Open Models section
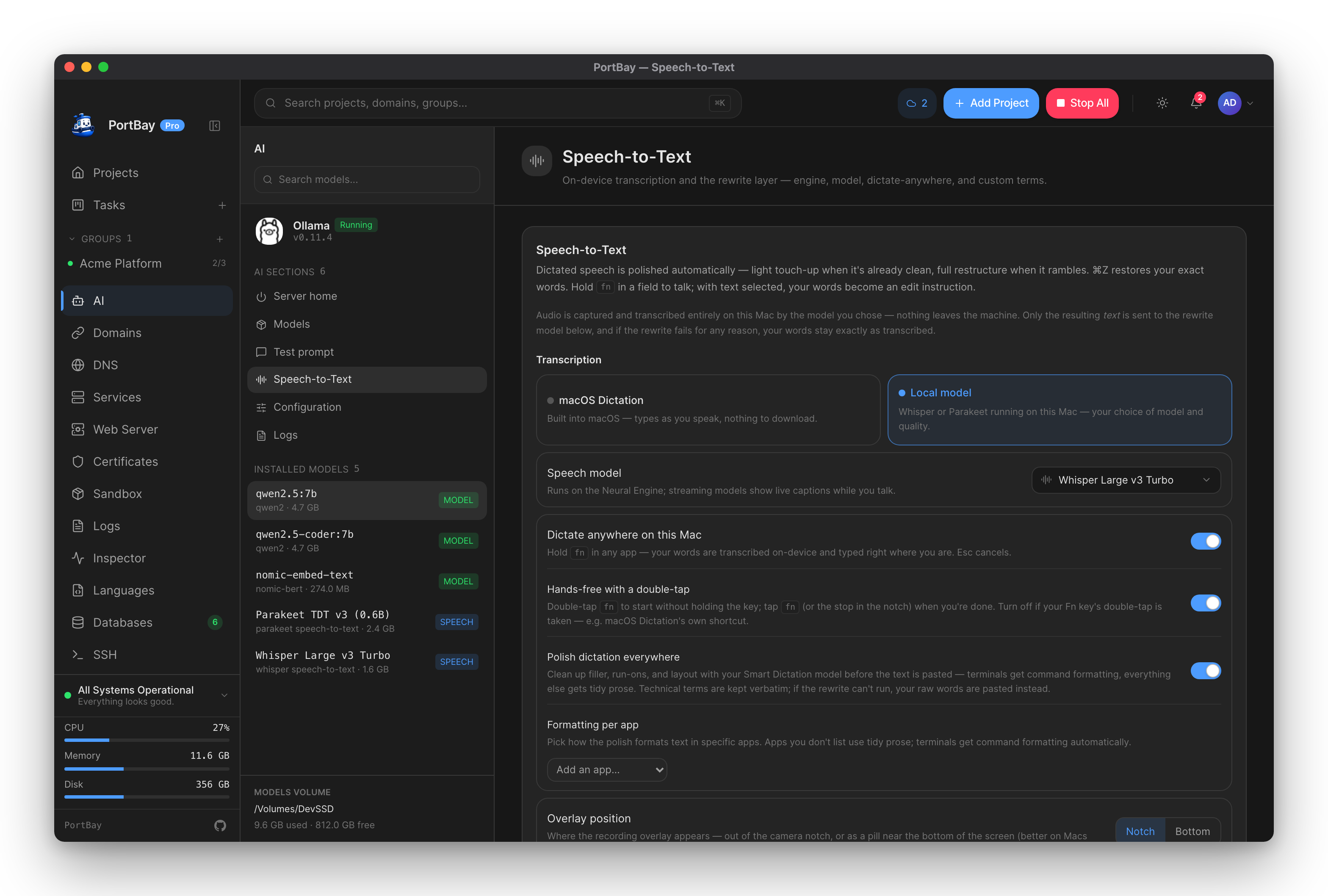The height and width of the screenshot is (896, 1328). (367, 325)
